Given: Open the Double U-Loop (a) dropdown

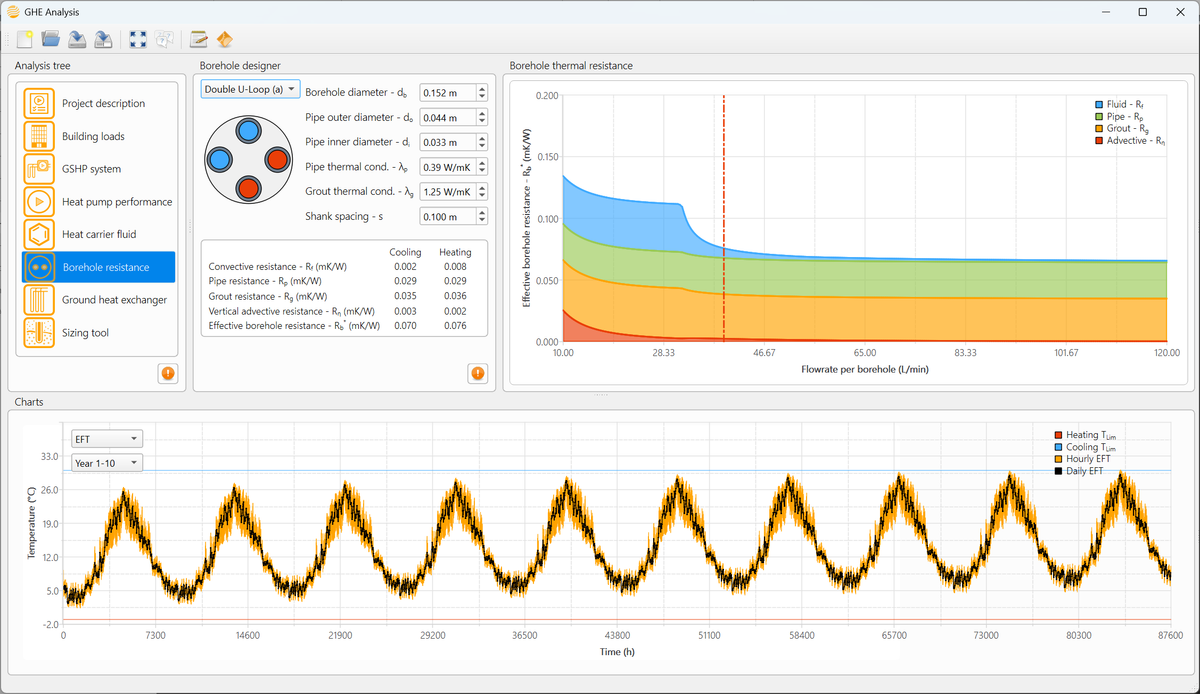Looking at the screenshot, I should point(250,89).
